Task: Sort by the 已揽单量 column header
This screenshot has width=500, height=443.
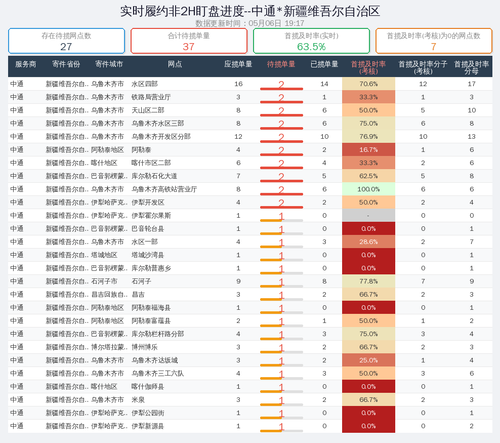Action: tap(324, 64)
